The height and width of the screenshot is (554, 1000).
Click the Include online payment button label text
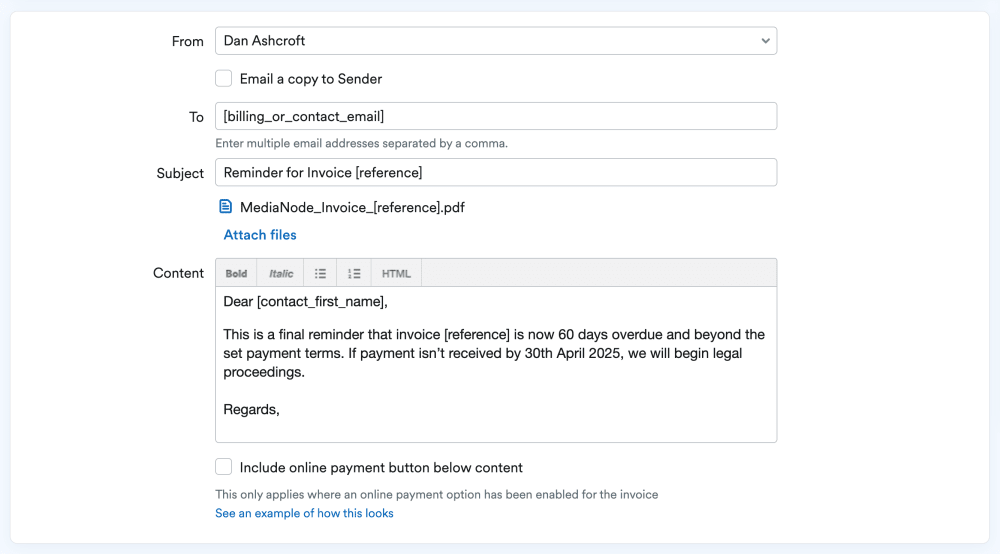381,468
